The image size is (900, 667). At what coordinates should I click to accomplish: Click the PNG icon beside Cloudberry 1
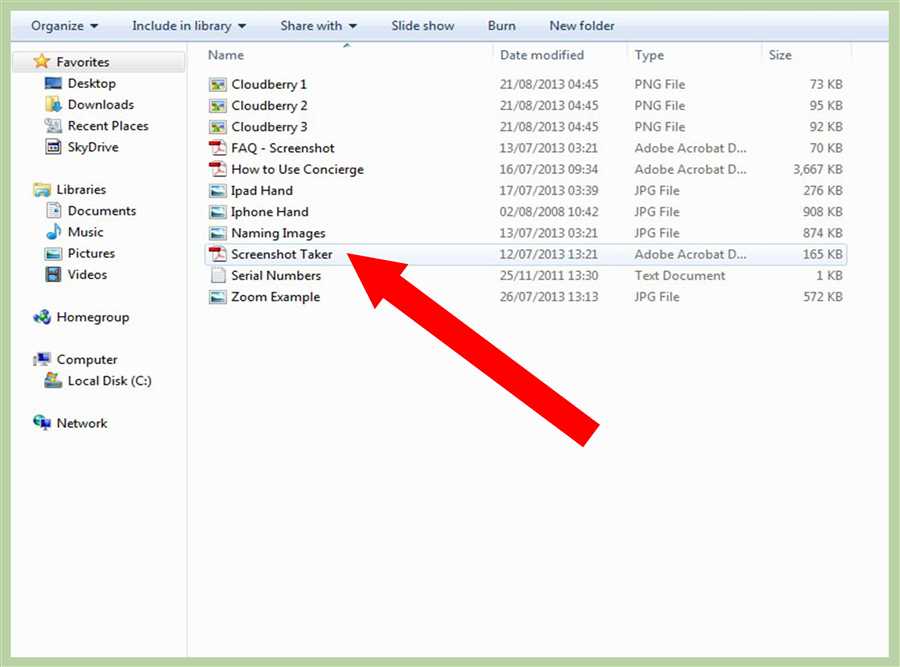217,85
